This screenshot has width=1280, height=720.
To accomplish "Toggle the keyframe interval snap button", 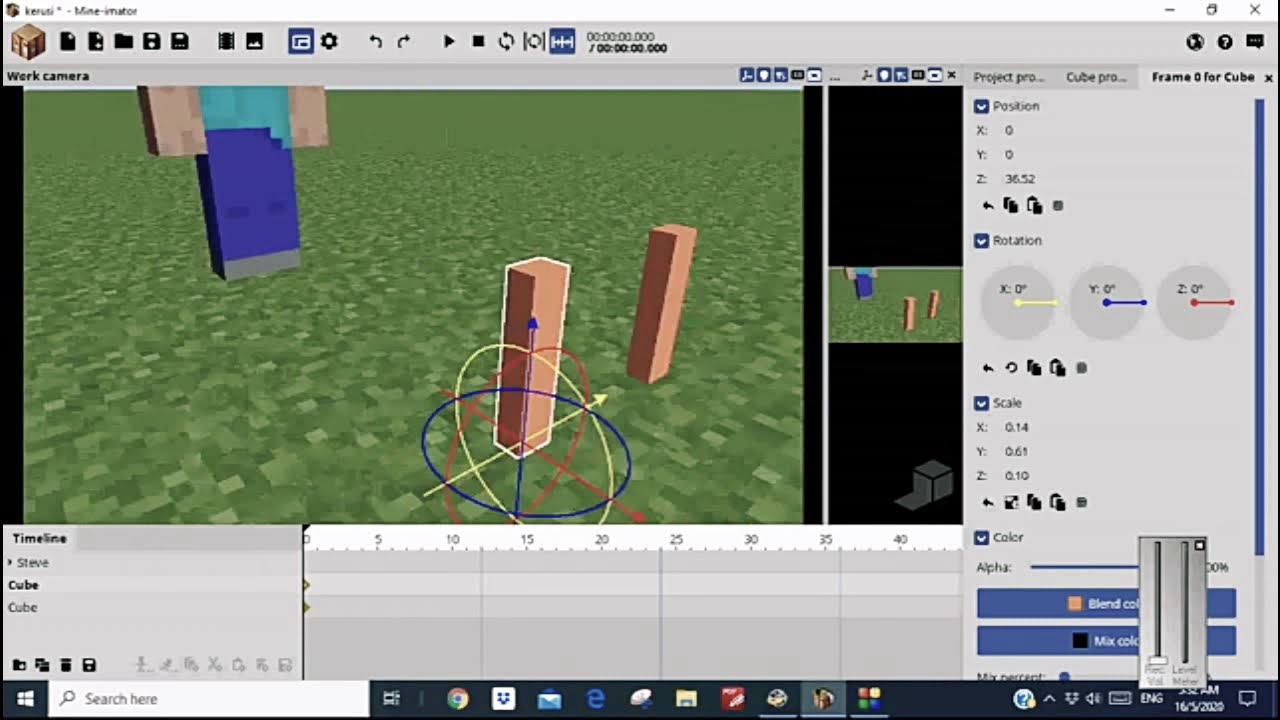I will [562, 42].
